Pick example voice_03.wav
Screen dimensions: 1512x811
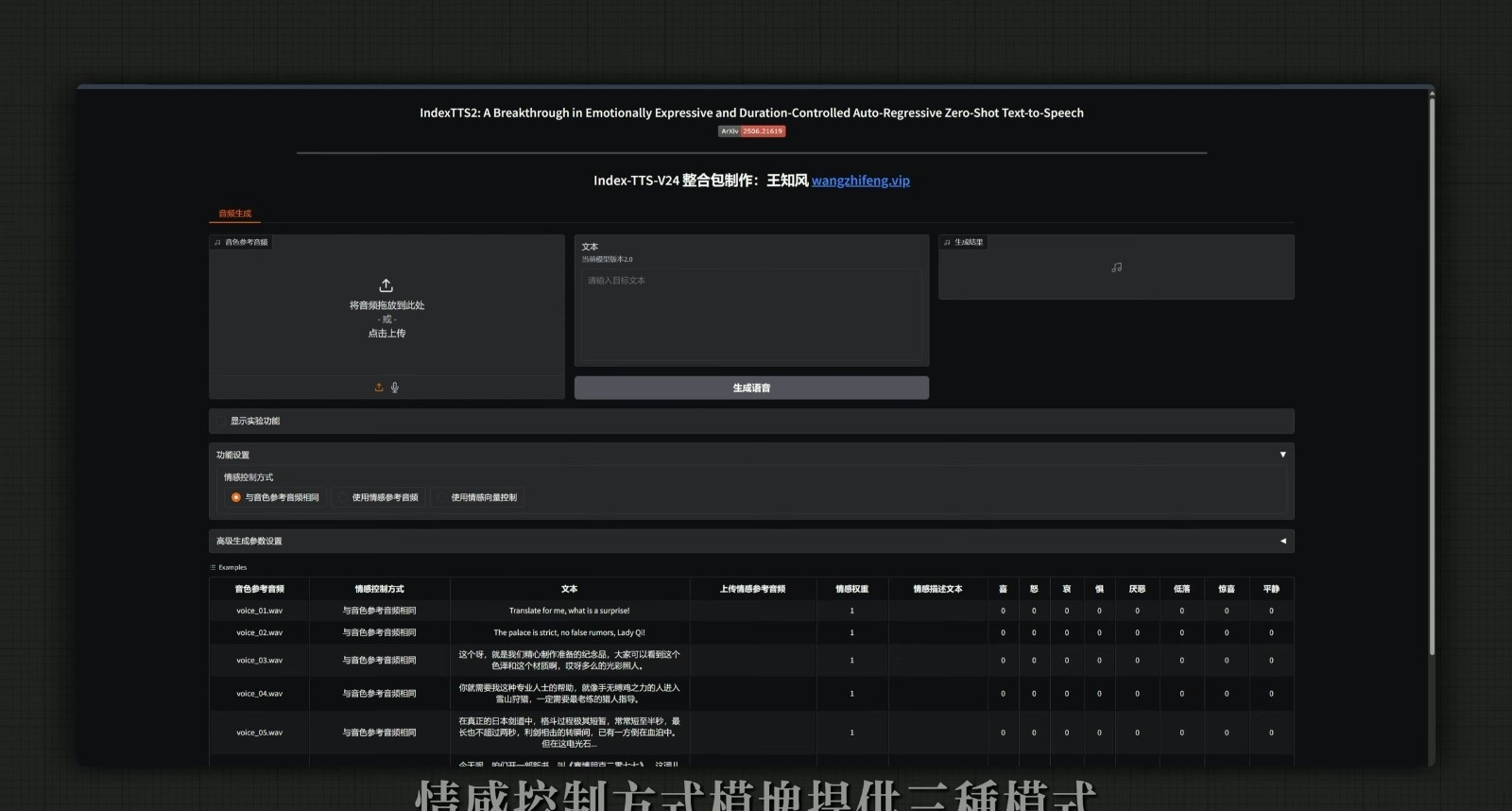click(259, 660)
